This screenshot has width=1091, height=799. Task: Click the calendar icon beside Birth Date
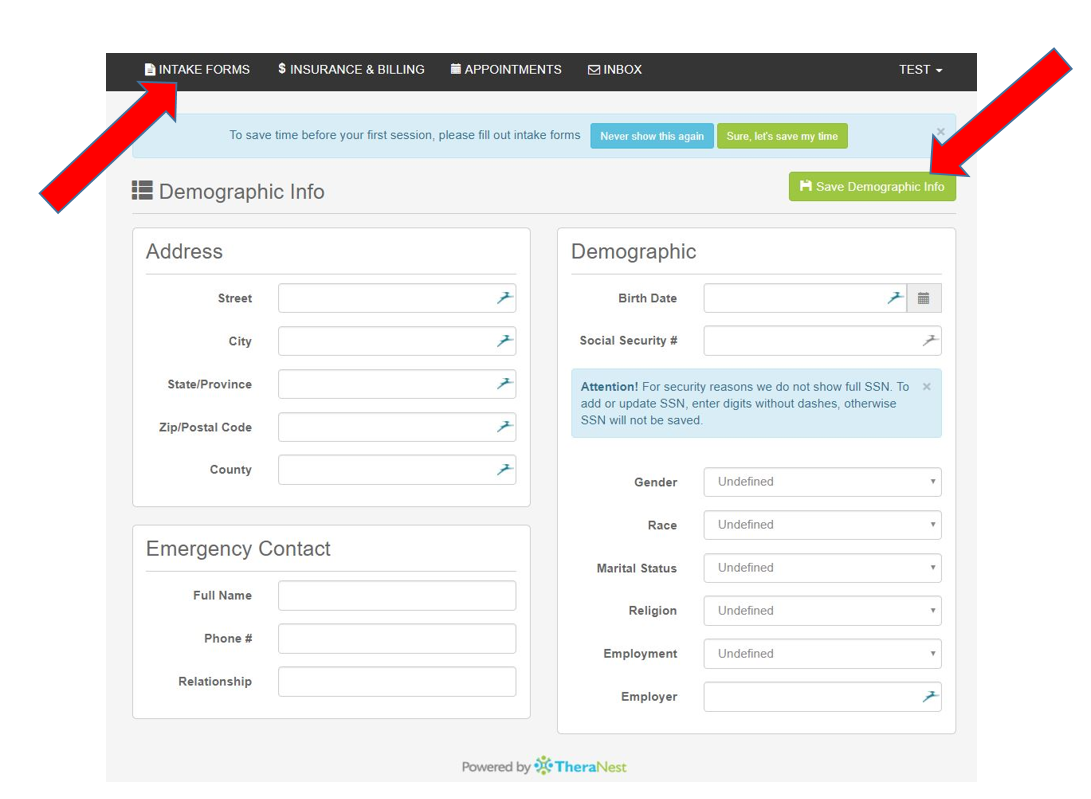tap(923, 298)
